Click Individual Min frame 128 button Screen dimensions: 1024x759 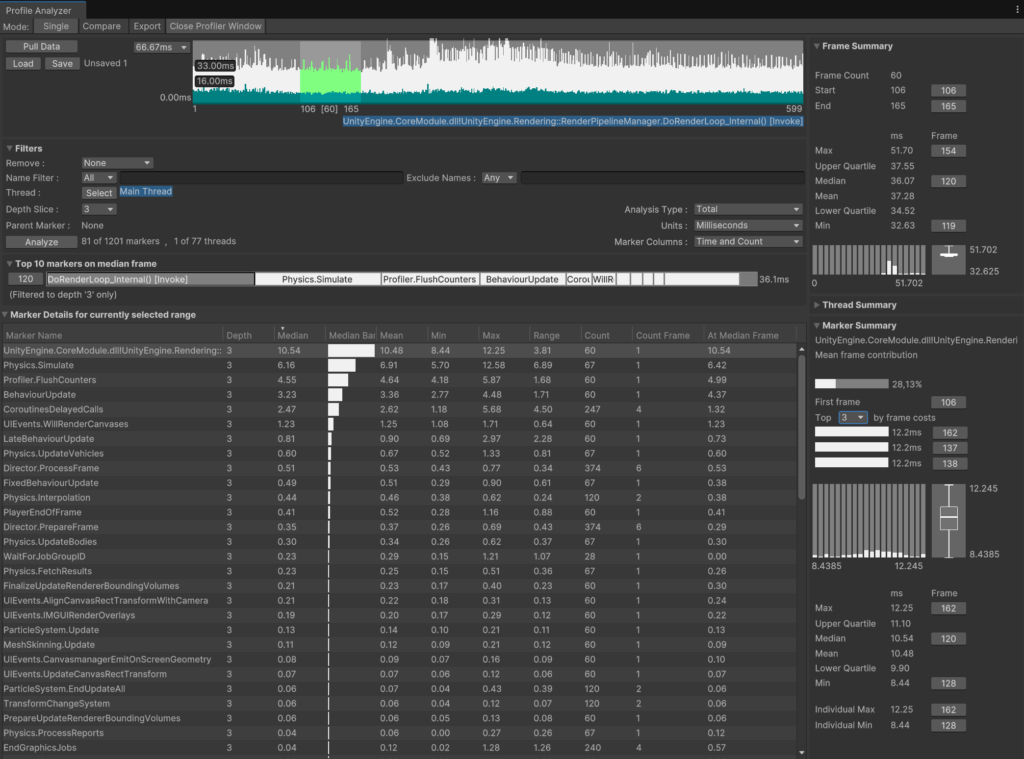click(x=948, y=725)
